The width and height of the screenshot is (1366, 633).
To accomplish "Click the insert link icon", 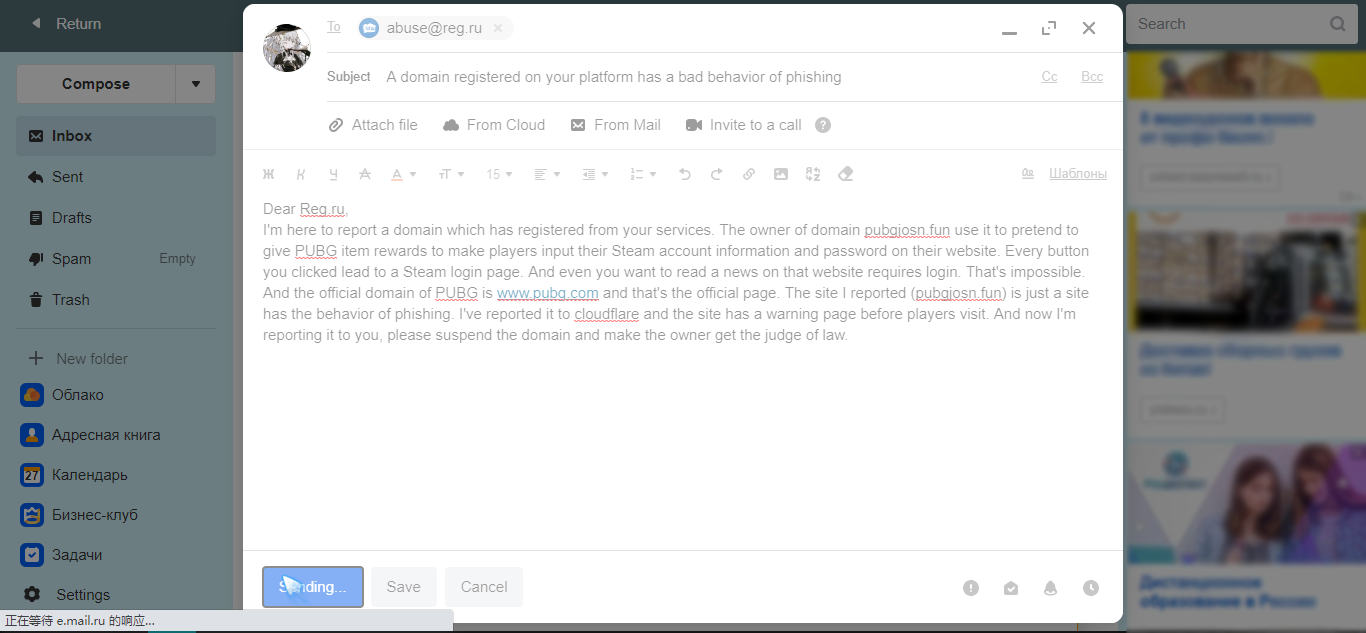I will pos(749,174).
